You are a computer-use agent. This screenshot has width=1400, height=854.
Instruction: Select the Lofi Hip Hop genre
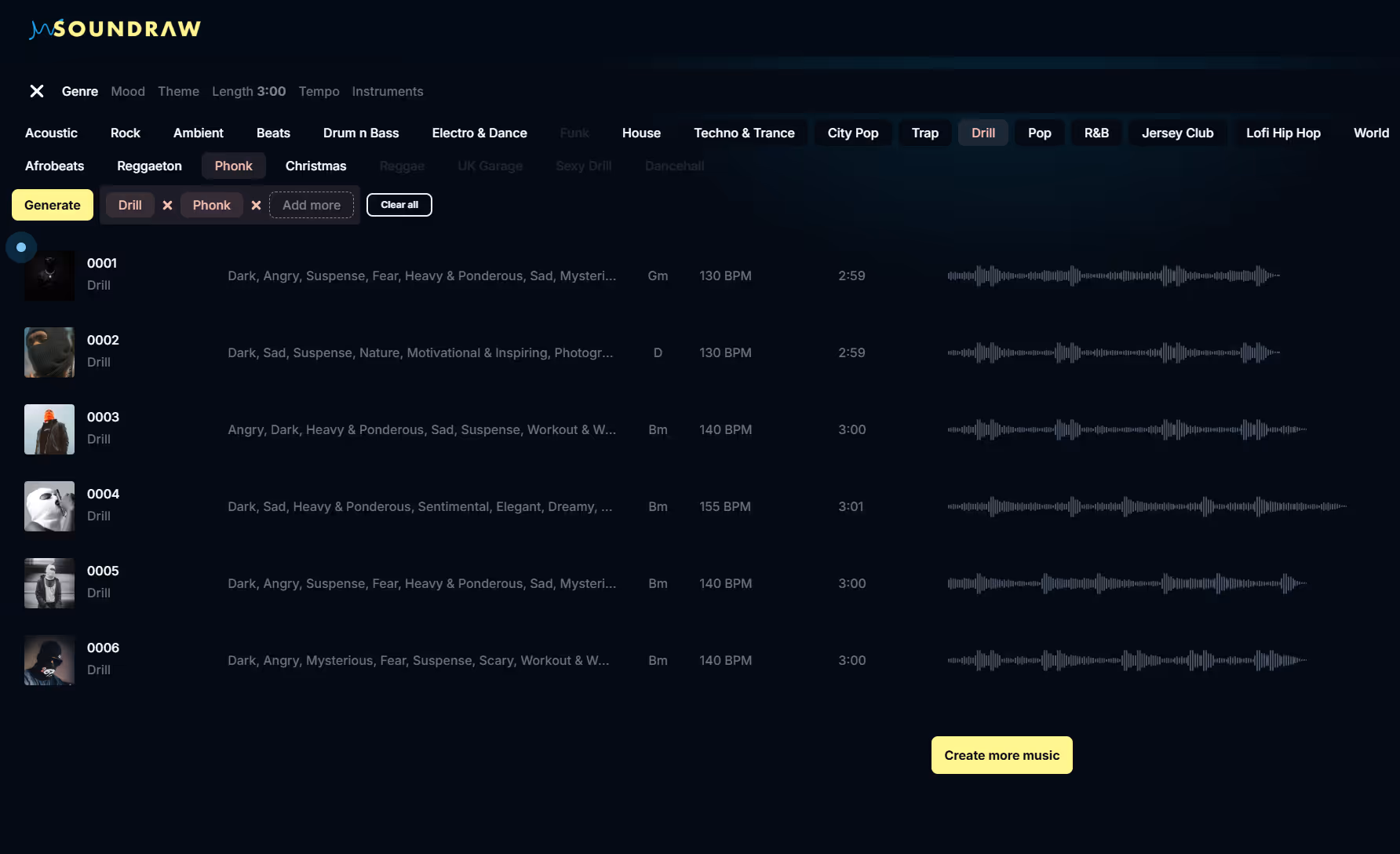(1283, 133)
